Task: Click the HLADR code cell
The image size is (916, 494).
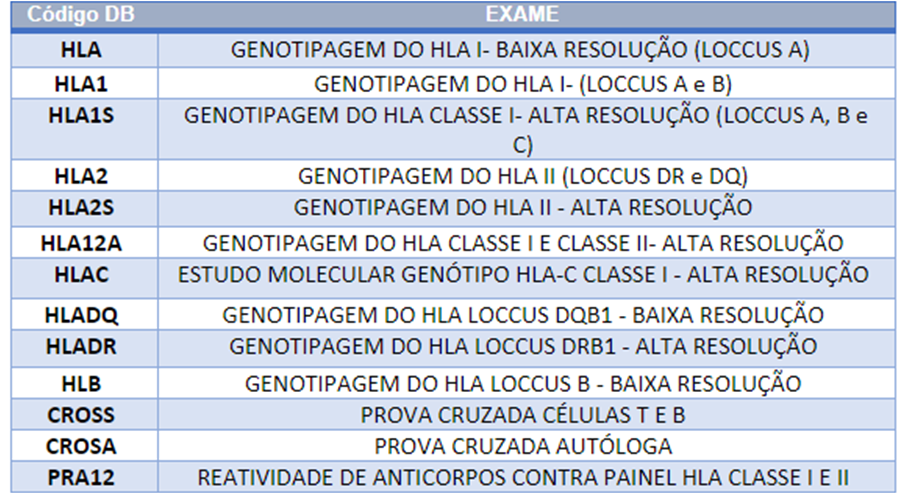Action: click(81, 346)
